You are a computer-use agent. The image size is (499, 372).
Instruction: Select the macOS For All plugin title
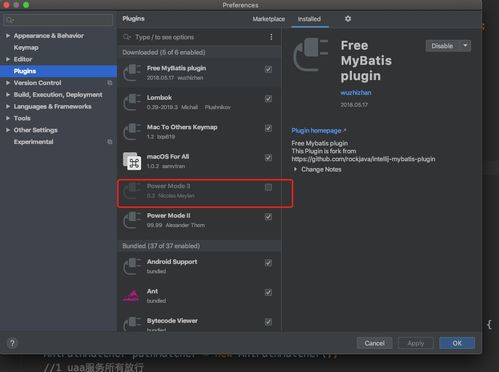168,157
